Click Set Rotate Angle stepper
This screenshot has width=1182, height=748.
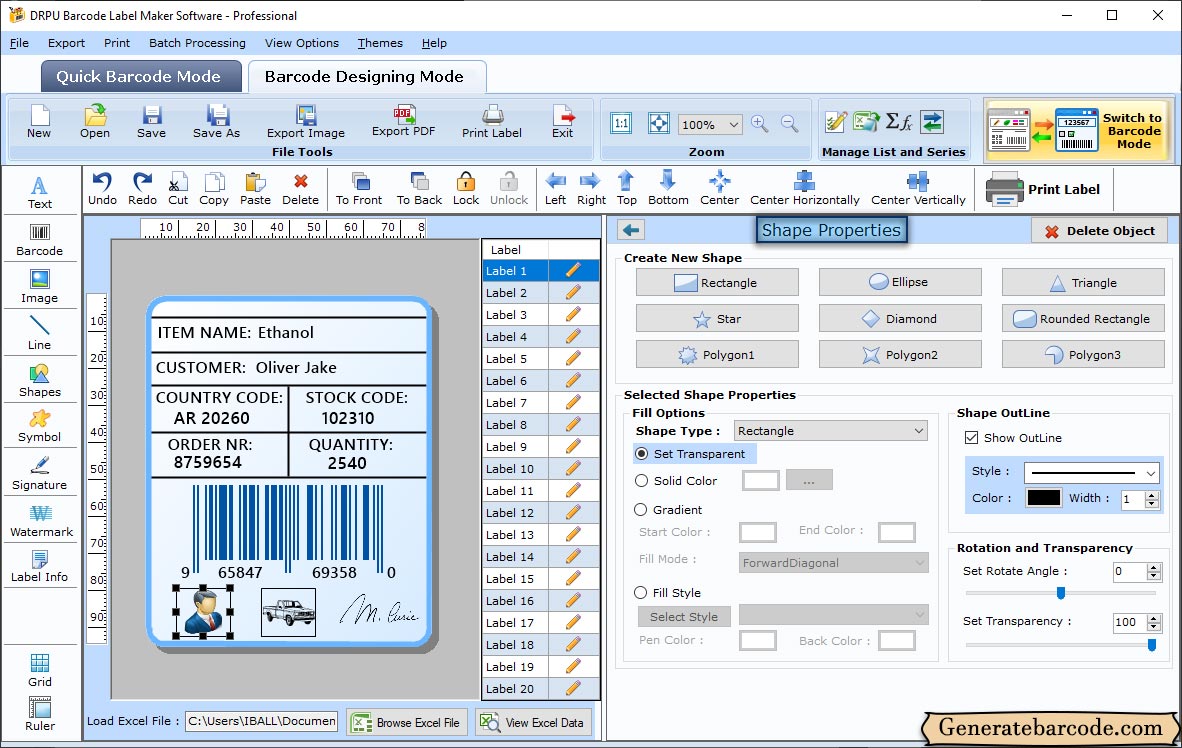[x=1153, y=572]
